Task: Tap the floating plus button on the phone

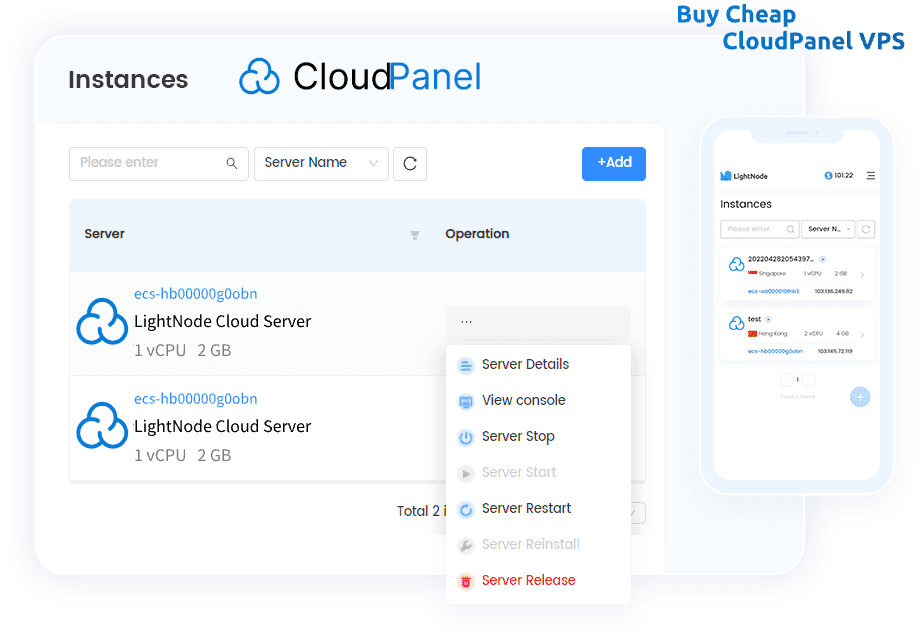Action: tap(859, 397)
